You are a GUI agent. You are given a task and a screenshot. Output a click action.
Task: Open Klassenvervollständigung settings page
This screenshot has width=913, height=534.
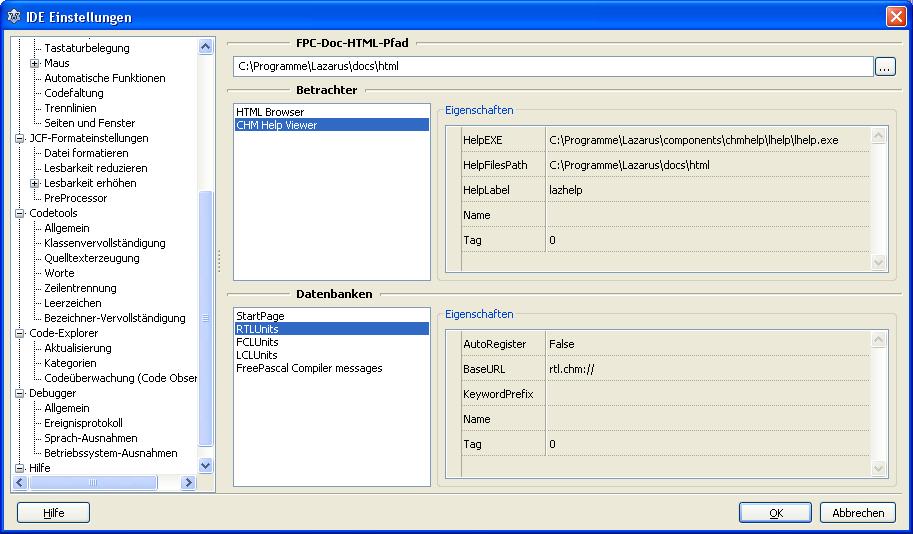(105, 243)
